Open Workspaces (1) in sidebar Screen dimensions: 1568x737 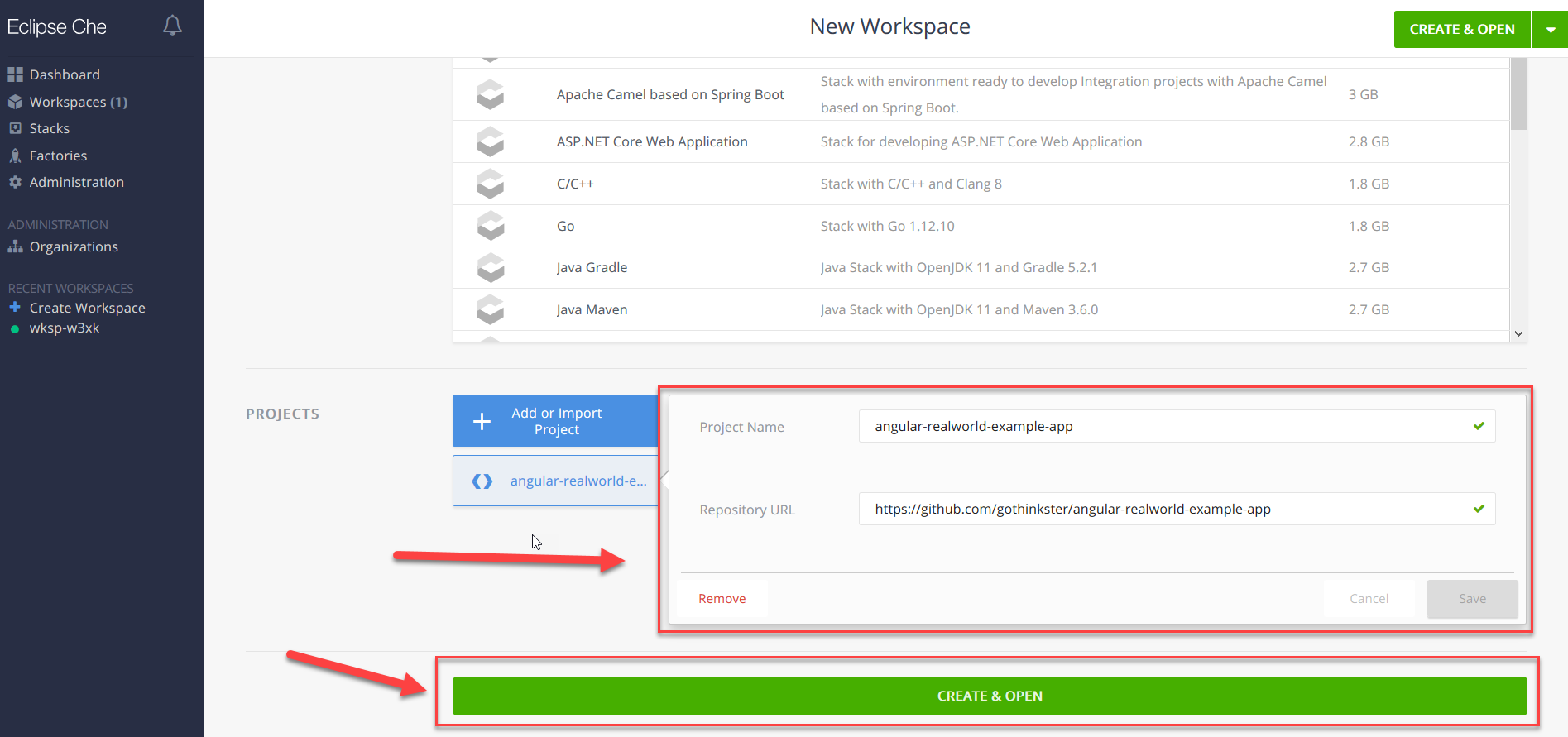78,102
